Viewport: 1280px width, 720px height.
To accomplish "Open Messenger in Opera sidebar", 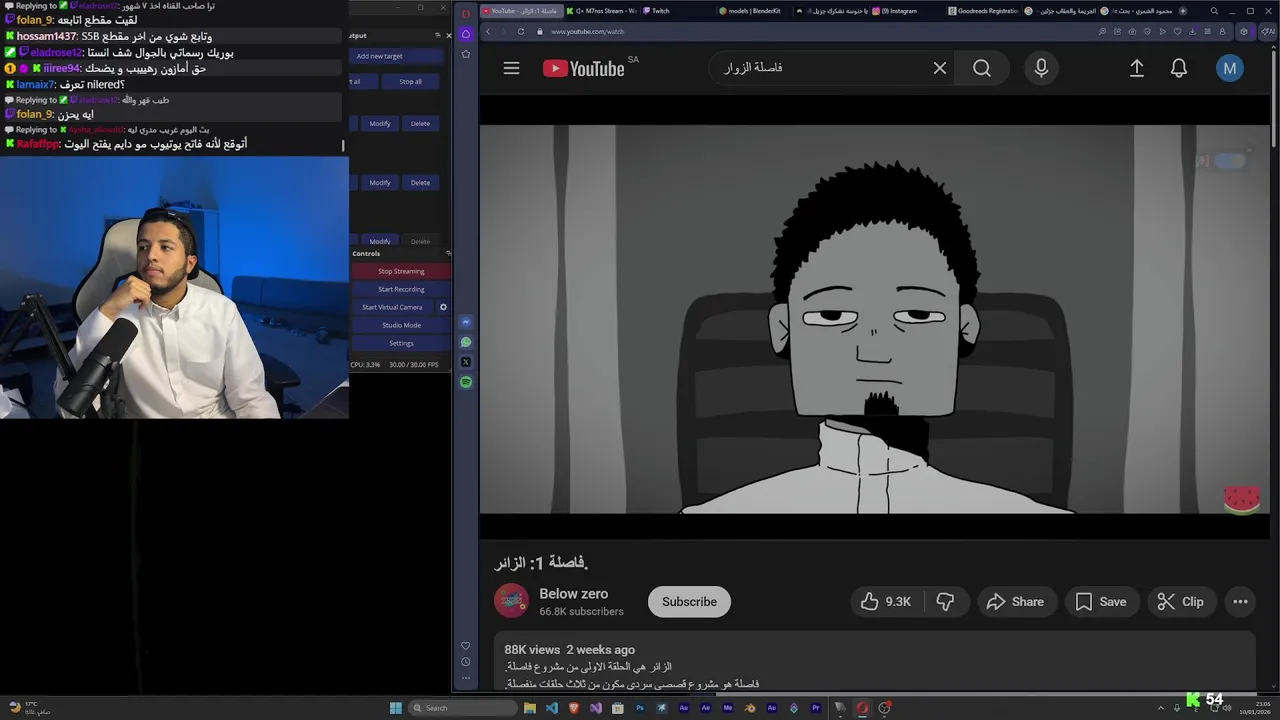I will click(466, 322).
